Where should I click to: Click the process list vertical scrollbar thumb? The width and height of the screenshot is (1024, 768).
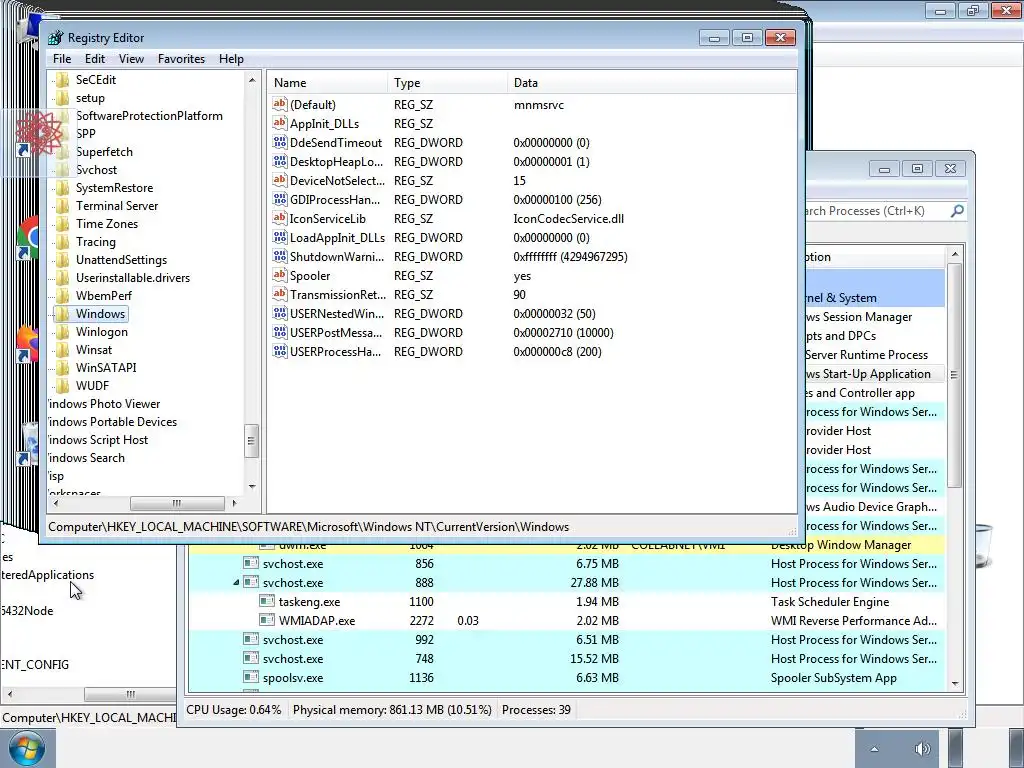point(954,375)
